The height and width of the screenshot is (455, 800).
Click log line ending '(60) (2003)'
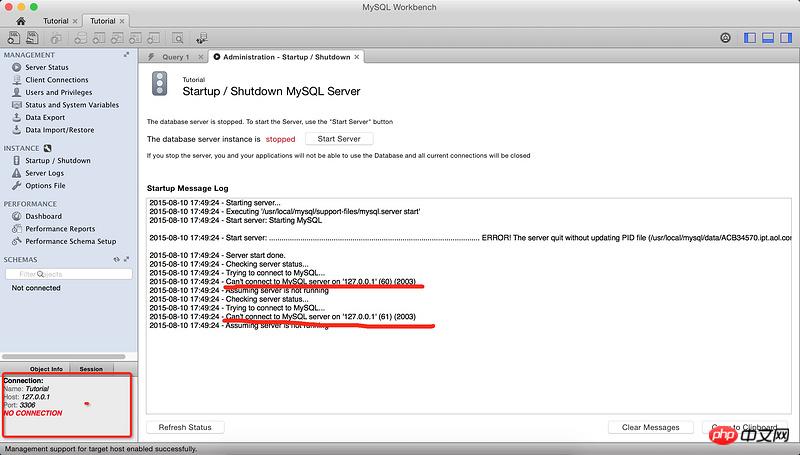click(x=283, y=282)
